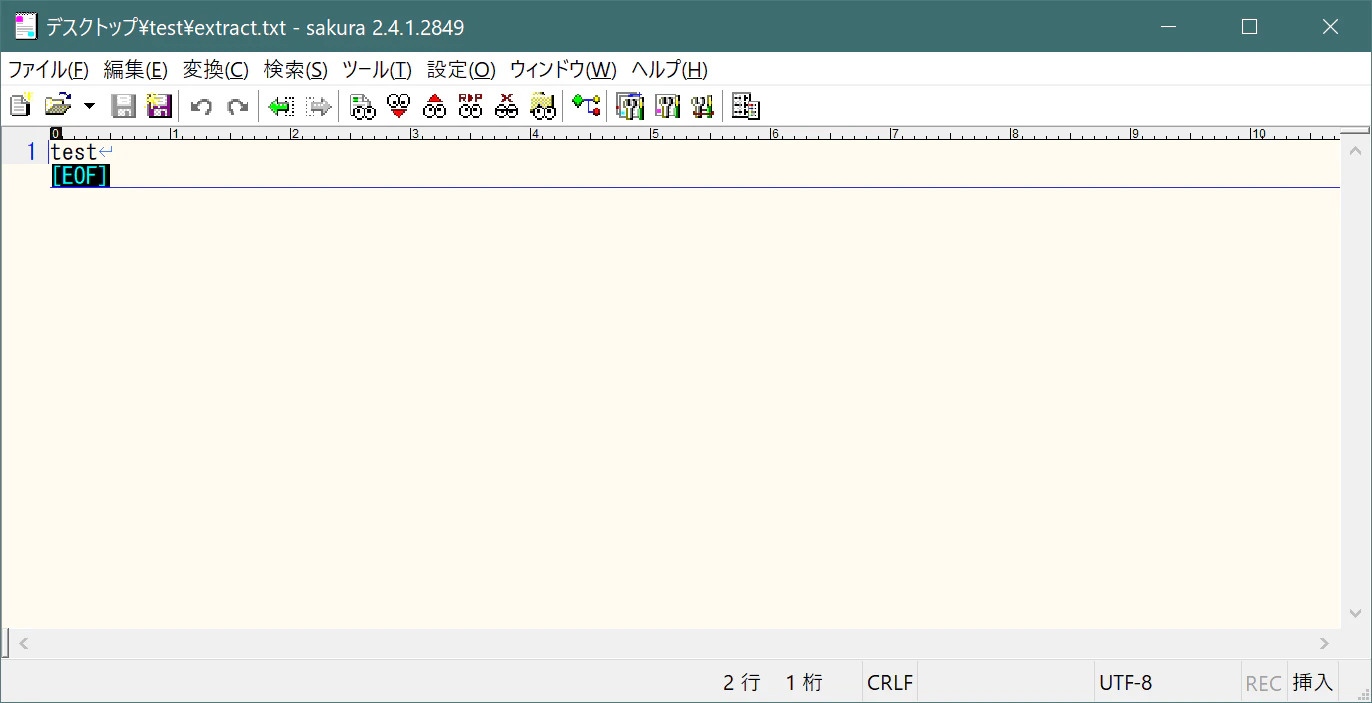The image size is (1372, 703).
Task: Click the rightmost toolbar list icon
Action: pyautogui.click(x=746, y=106)
